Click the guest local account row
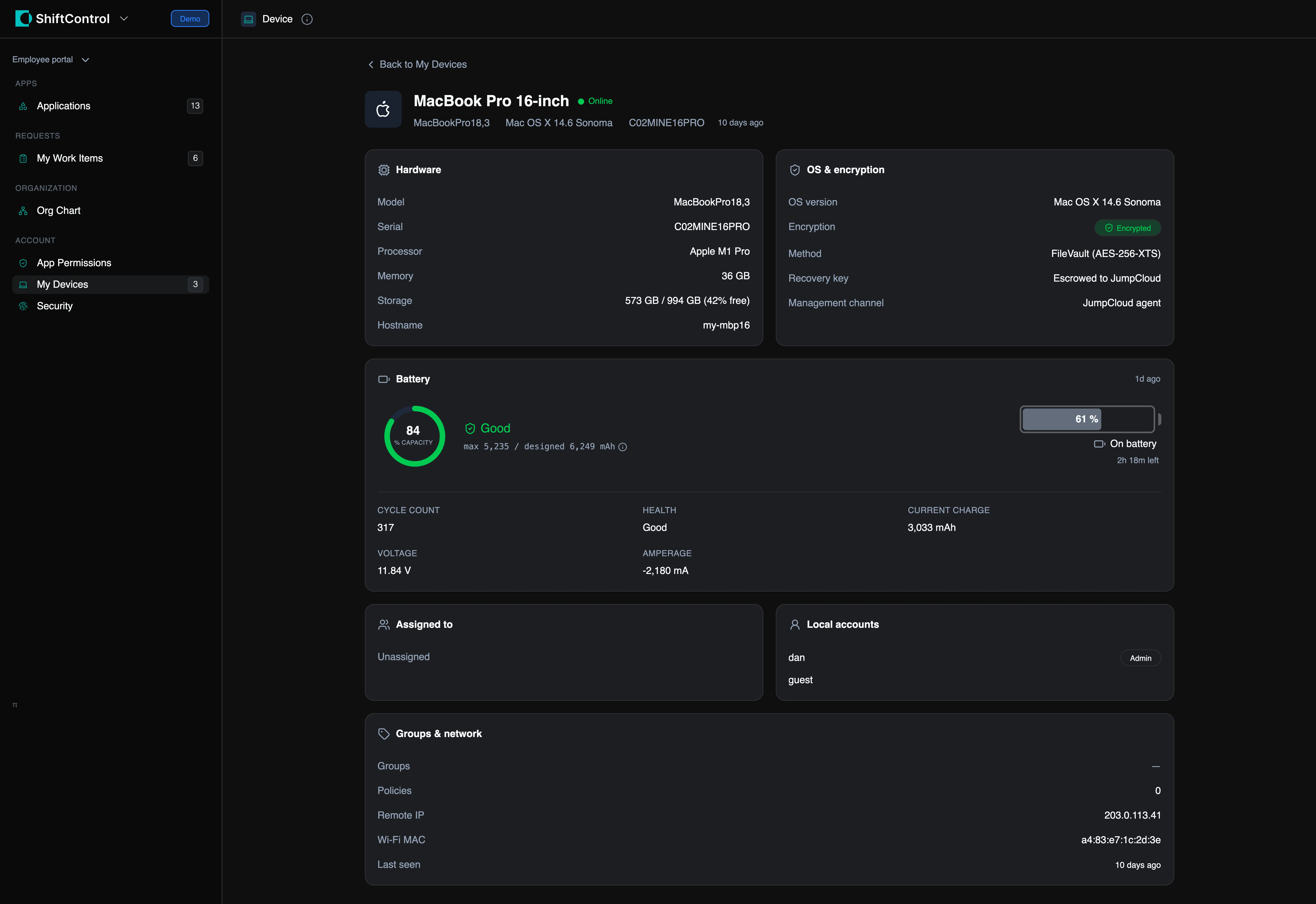The width and height of the screenshot is (1316, 904). click(974, 680)
